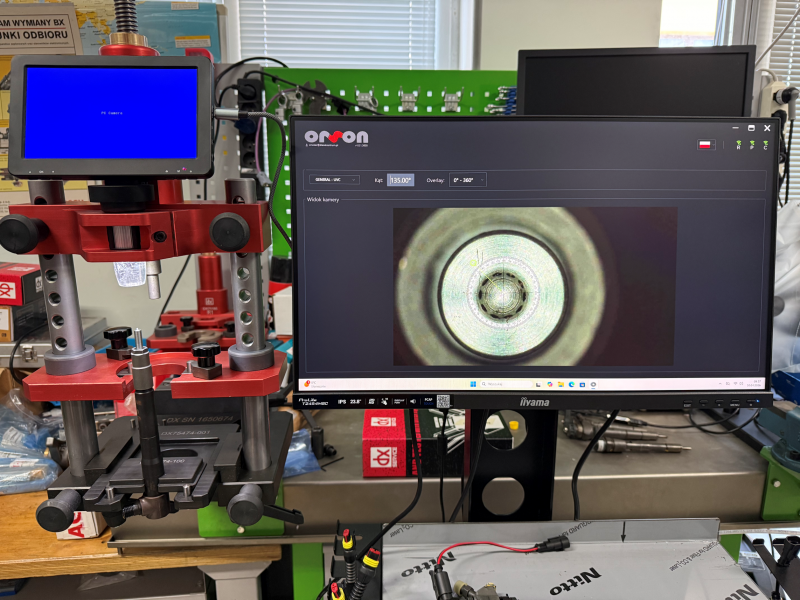Click the Polish flag language icon
Image resolution: width=800 pixels, height=600 pixels.
pyautogui.click(x=705, y=145)
